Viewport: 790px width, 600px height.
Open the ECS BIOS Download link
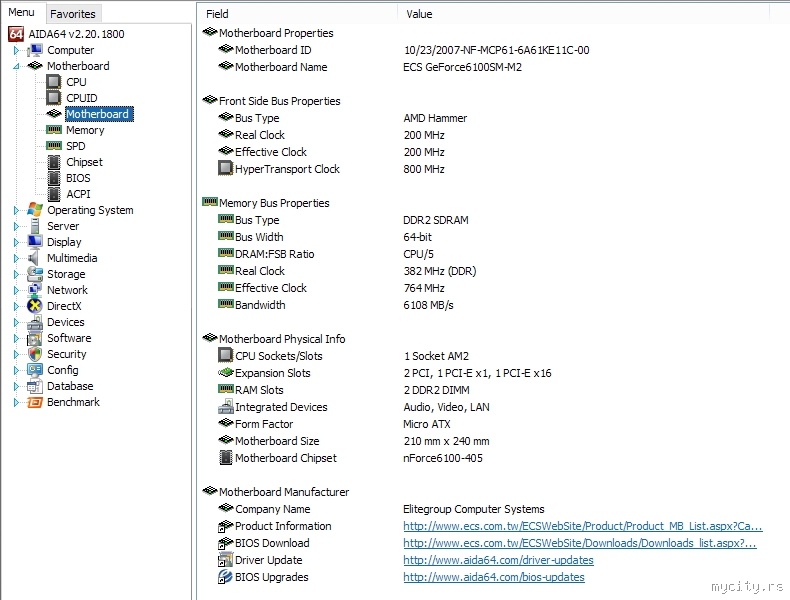579,543
